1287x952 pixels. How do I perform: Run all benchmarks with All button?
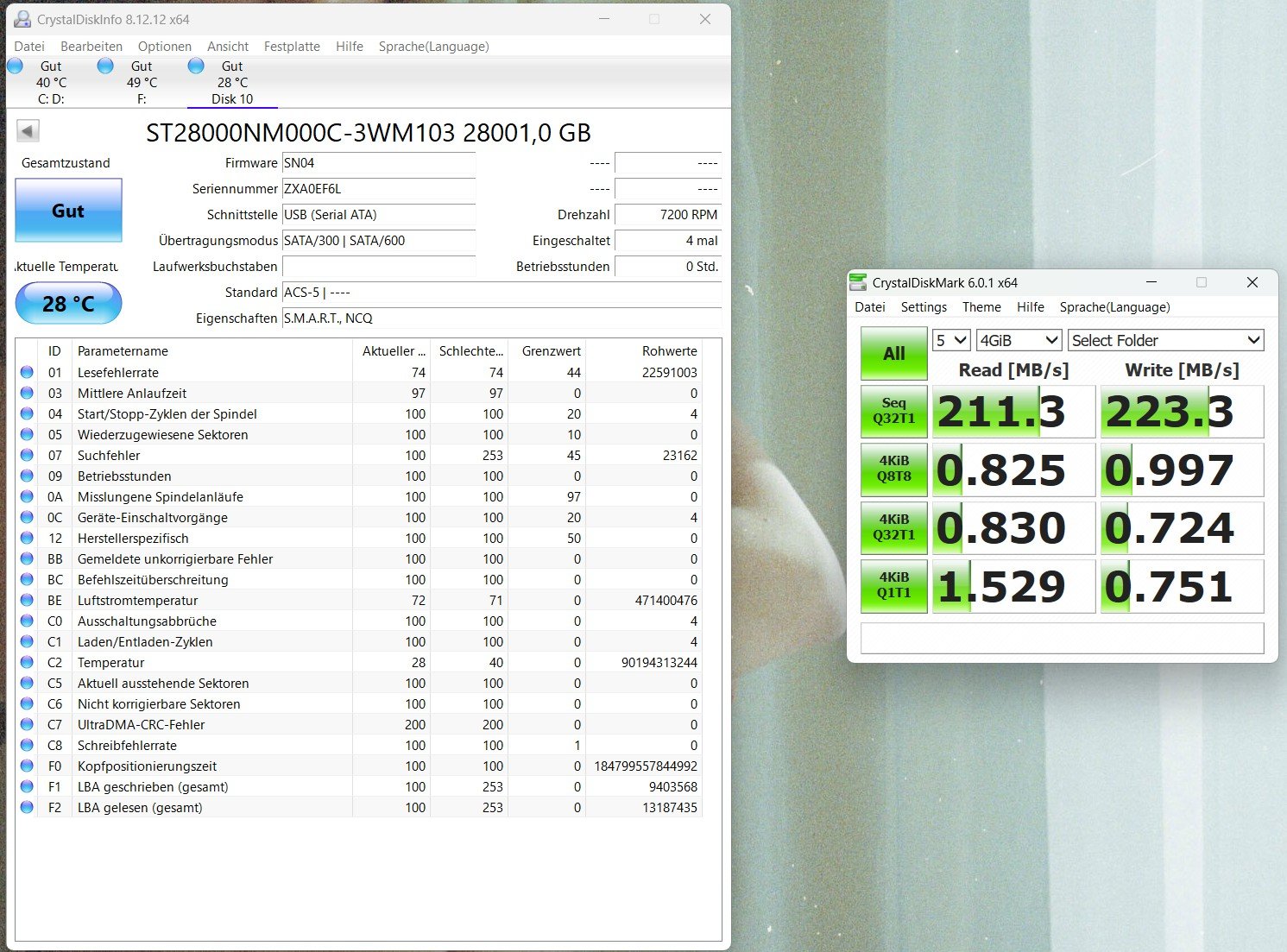tap(894, 354)
